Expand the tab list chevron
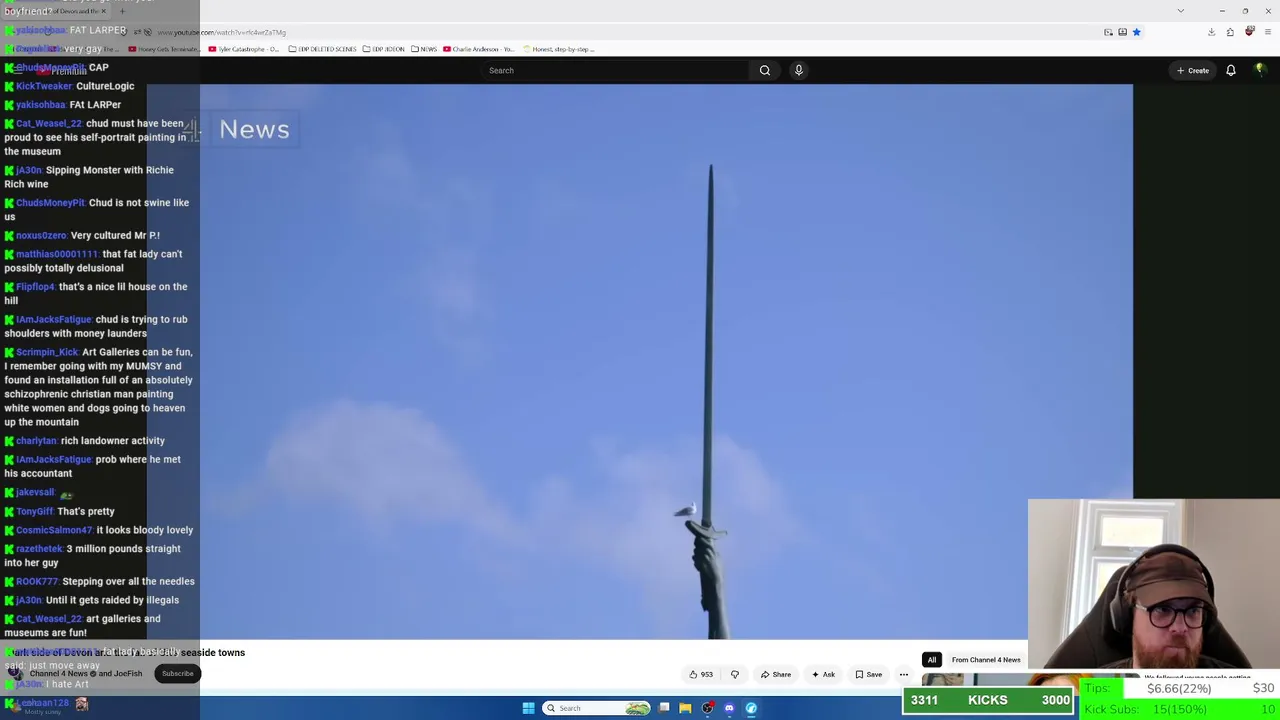The height and width of the screenshot is (720, 1280). click(1180, 11)
